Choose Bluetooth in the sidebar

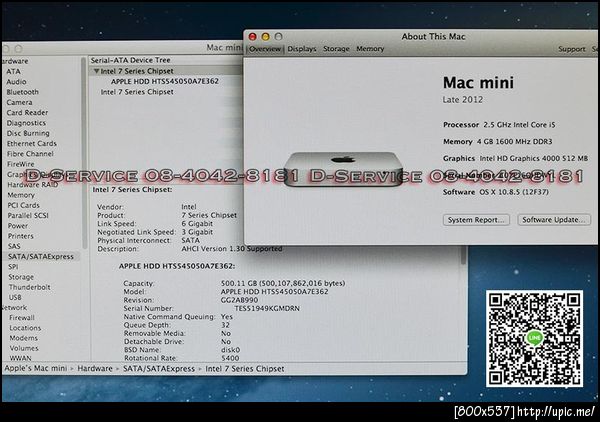click(x=23, y=92)
